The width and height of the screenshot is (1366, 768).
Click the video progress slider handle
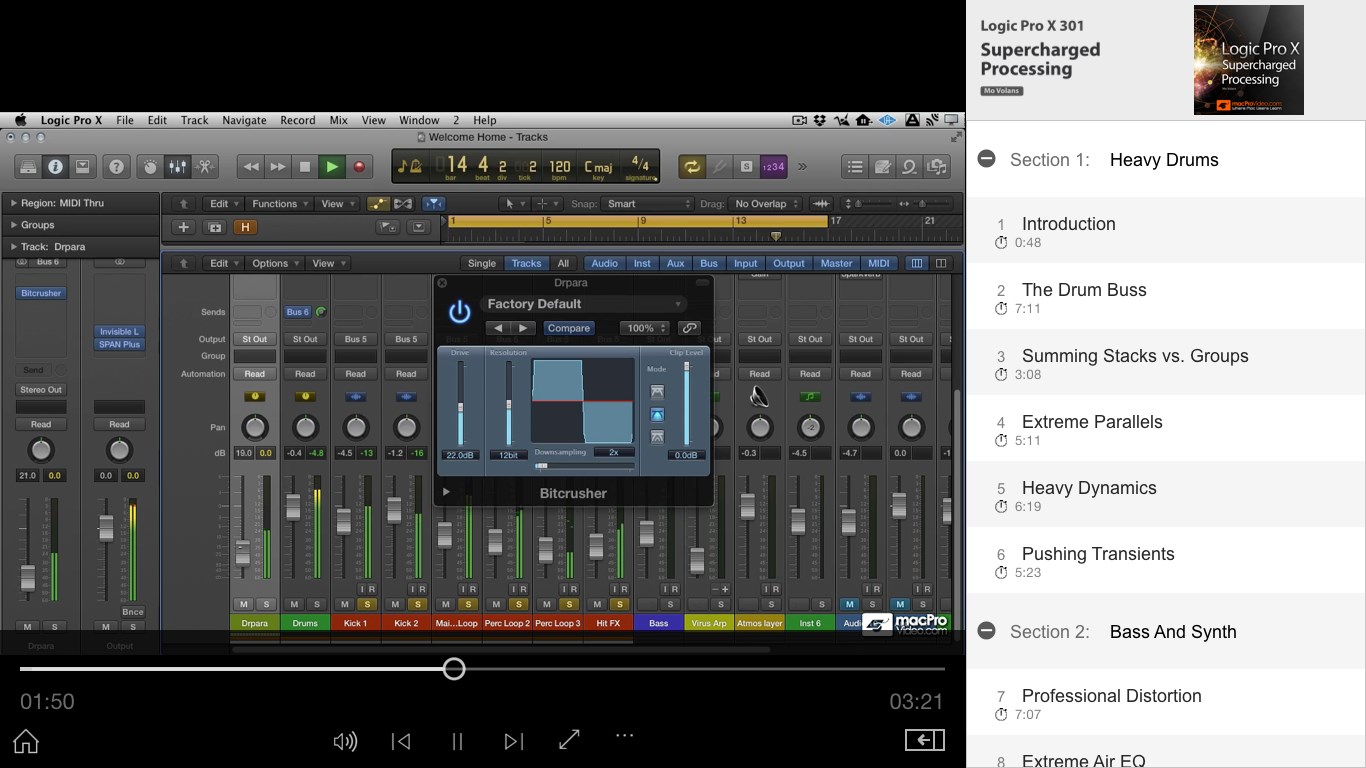(x=453, y=668)
